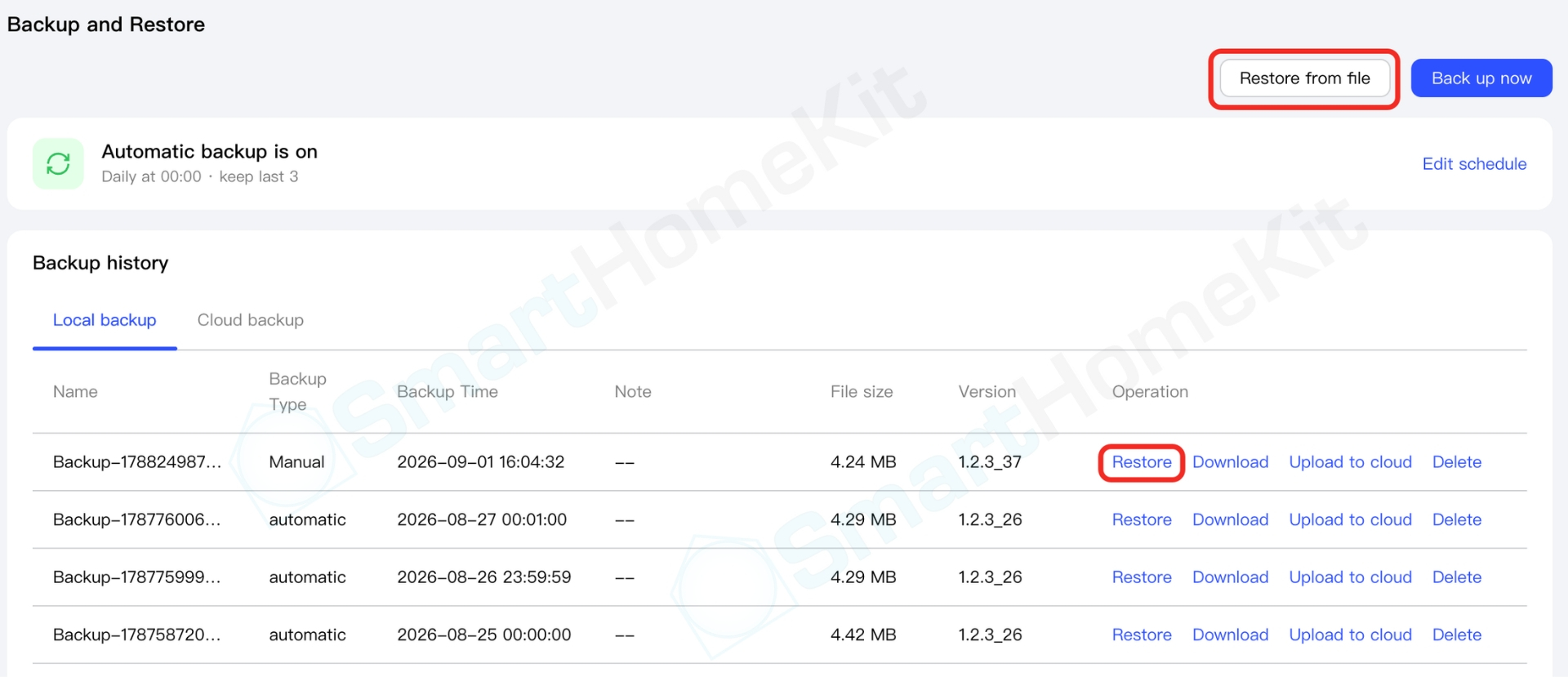Image resolution: width=1568 pixels, height=677 pixels.
Task: Start a backup with Back up now
Action: click(x=1481, y=78)
